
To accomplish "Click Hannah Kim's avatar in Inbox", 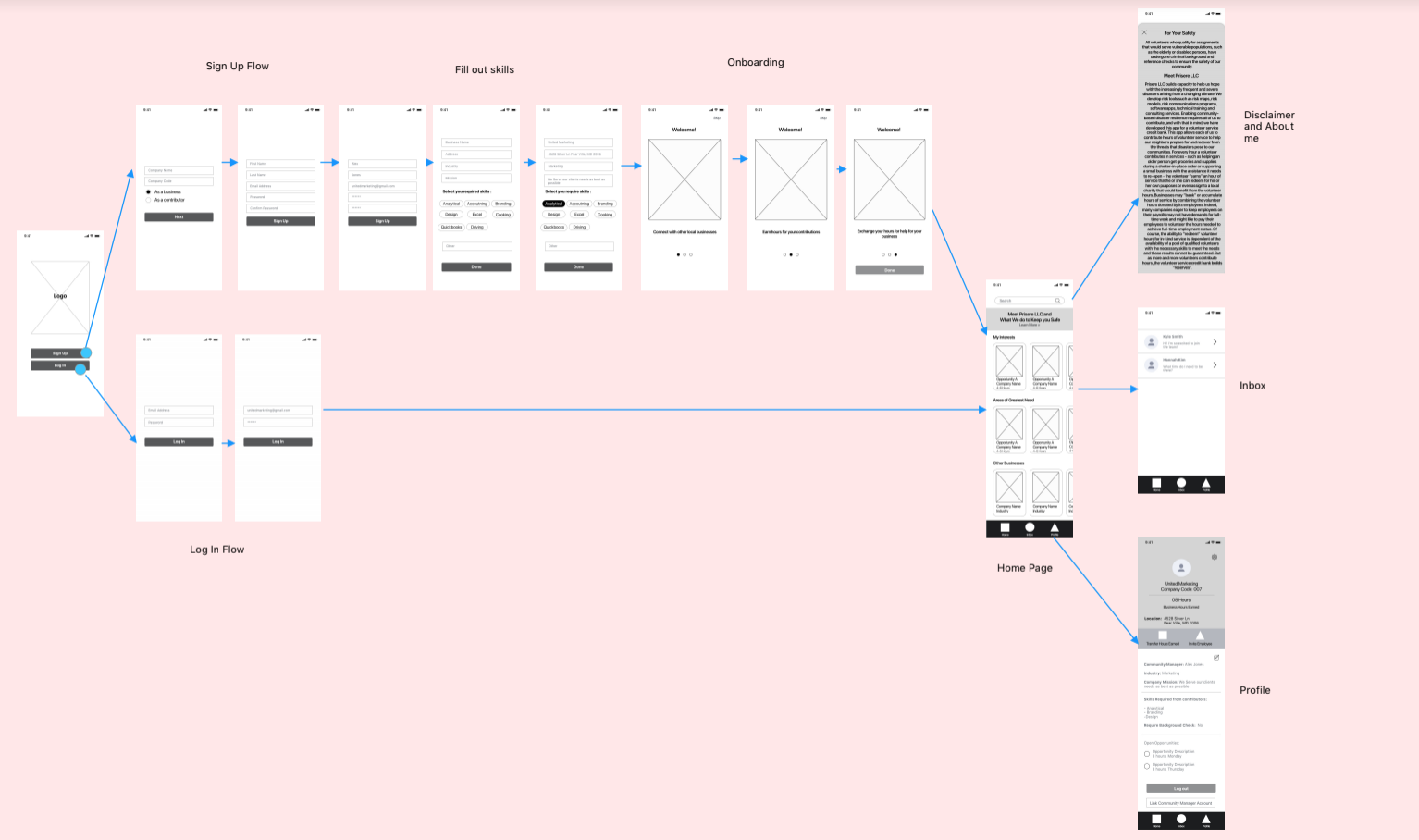I will pyautogui.click(x=1152, y=364).
